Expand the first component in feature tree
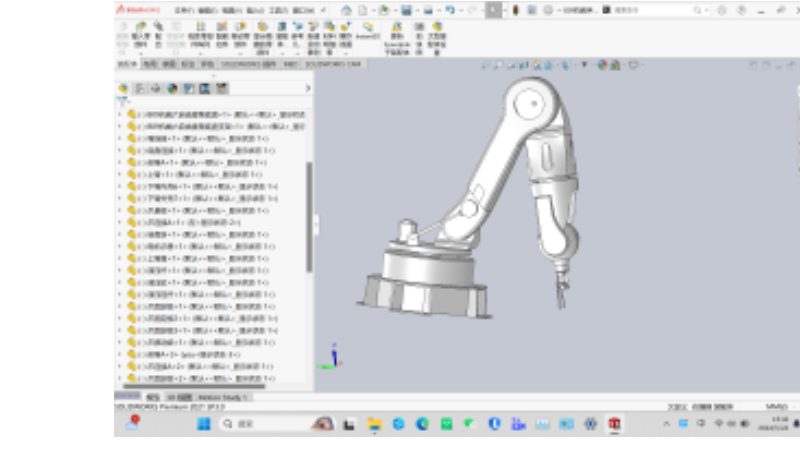 coord(119,114)
